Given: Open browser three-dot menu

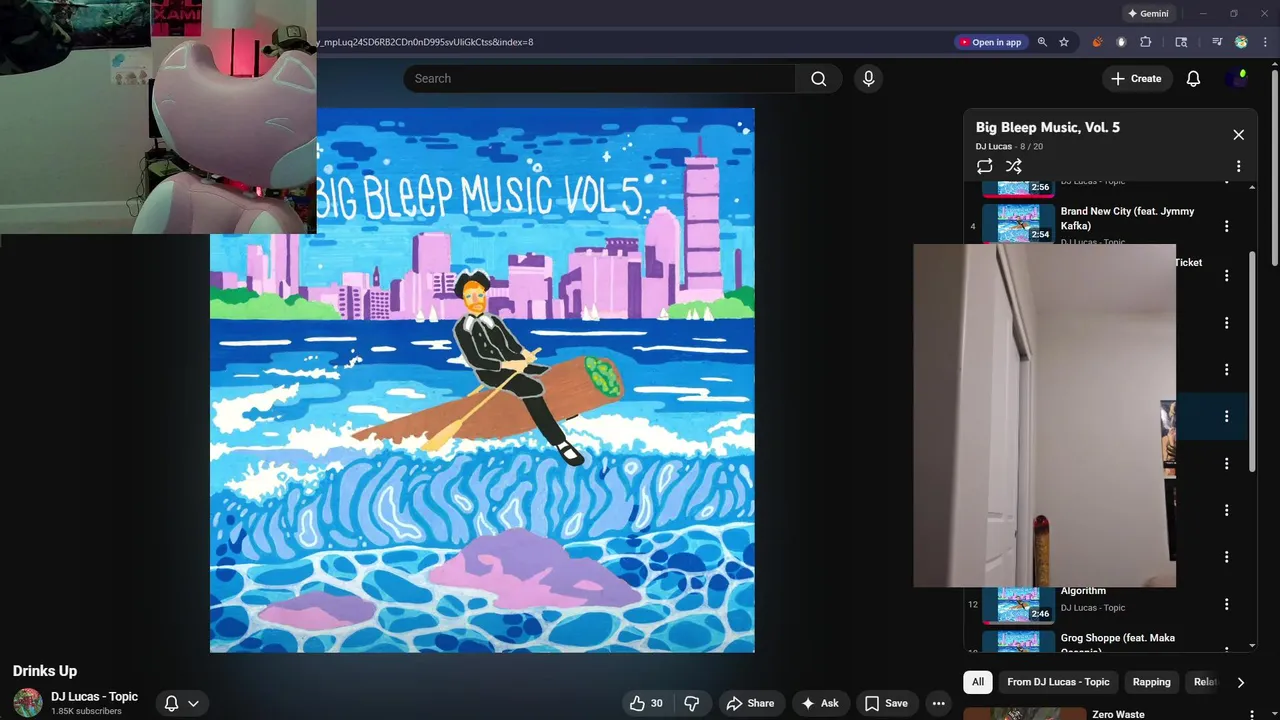Looking at the screenshot, I should point(1265,42).
